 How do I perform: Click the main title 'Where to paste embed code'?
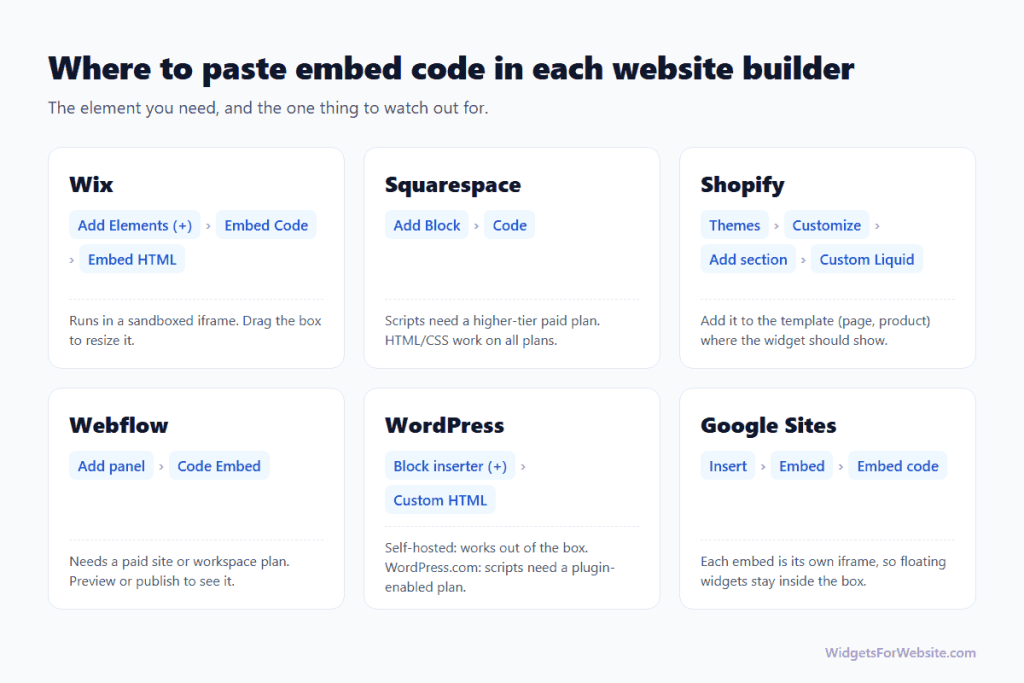[451, 69]
